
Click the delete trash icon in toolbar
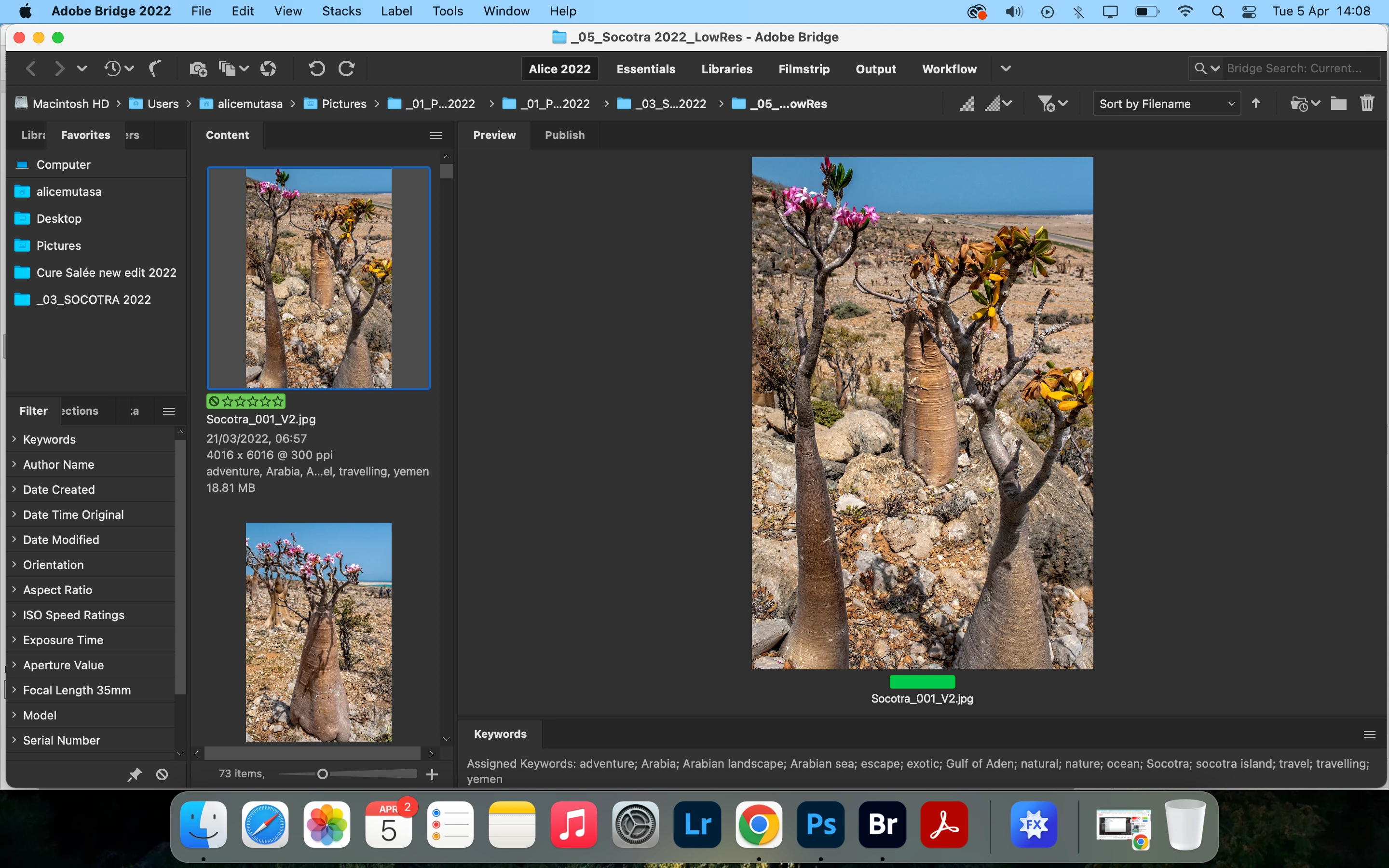click(x=1367, y=104)
